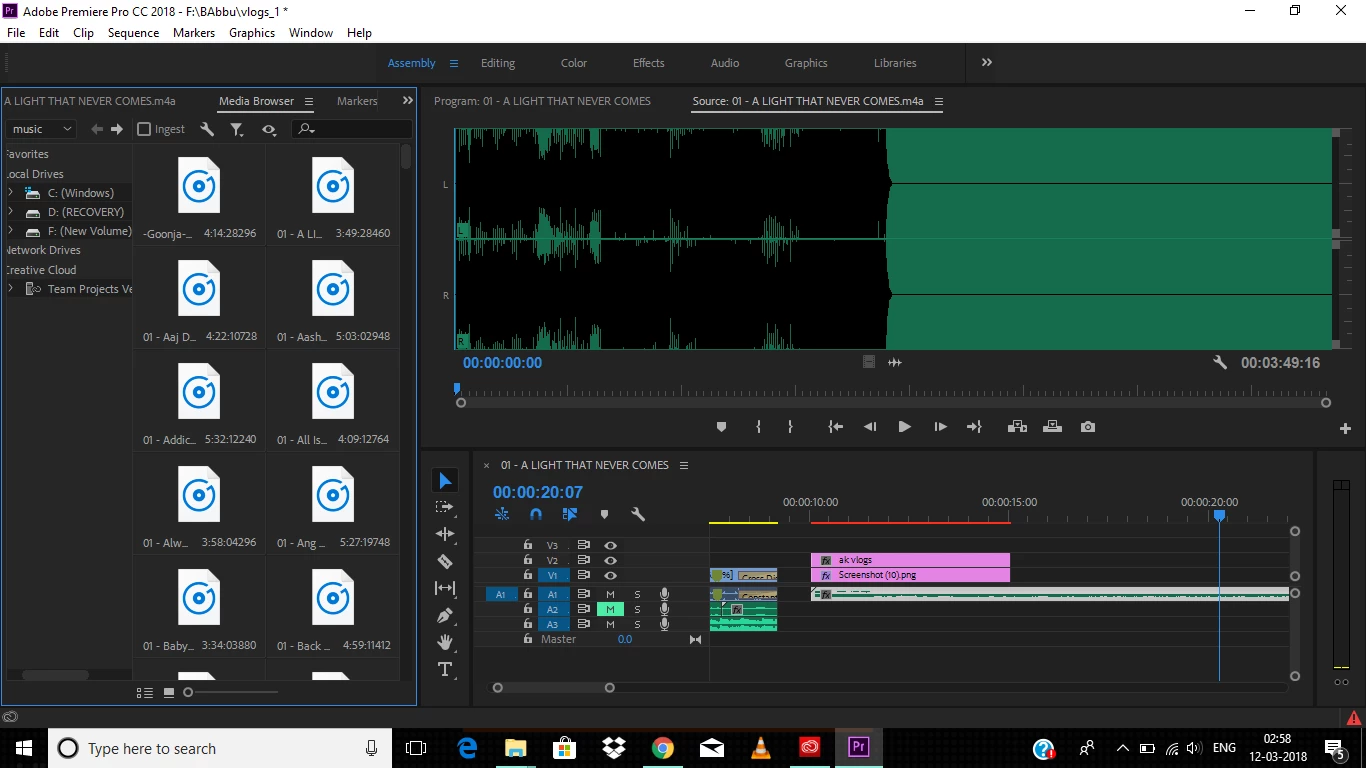Open timeline display settings wrench
The width and height of the screenshot is (1366, 768).
tap(638, 515)
